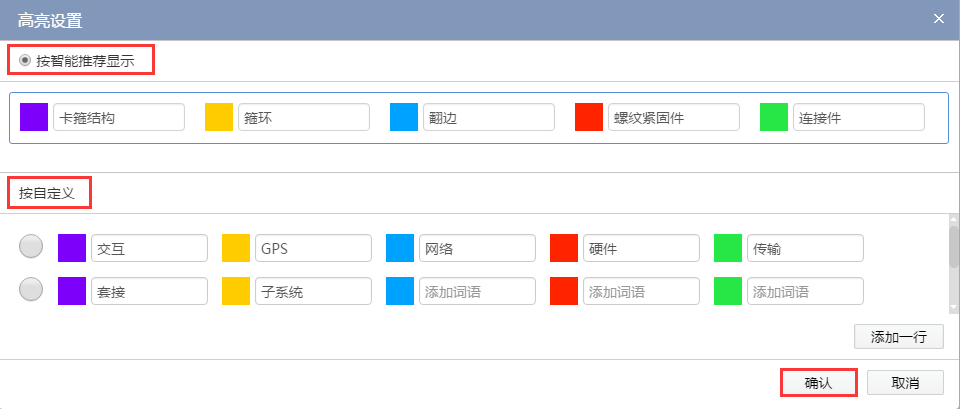Click the green swatch beside 连接件
This screenshot has width=960, height=409.
point(774,117)
